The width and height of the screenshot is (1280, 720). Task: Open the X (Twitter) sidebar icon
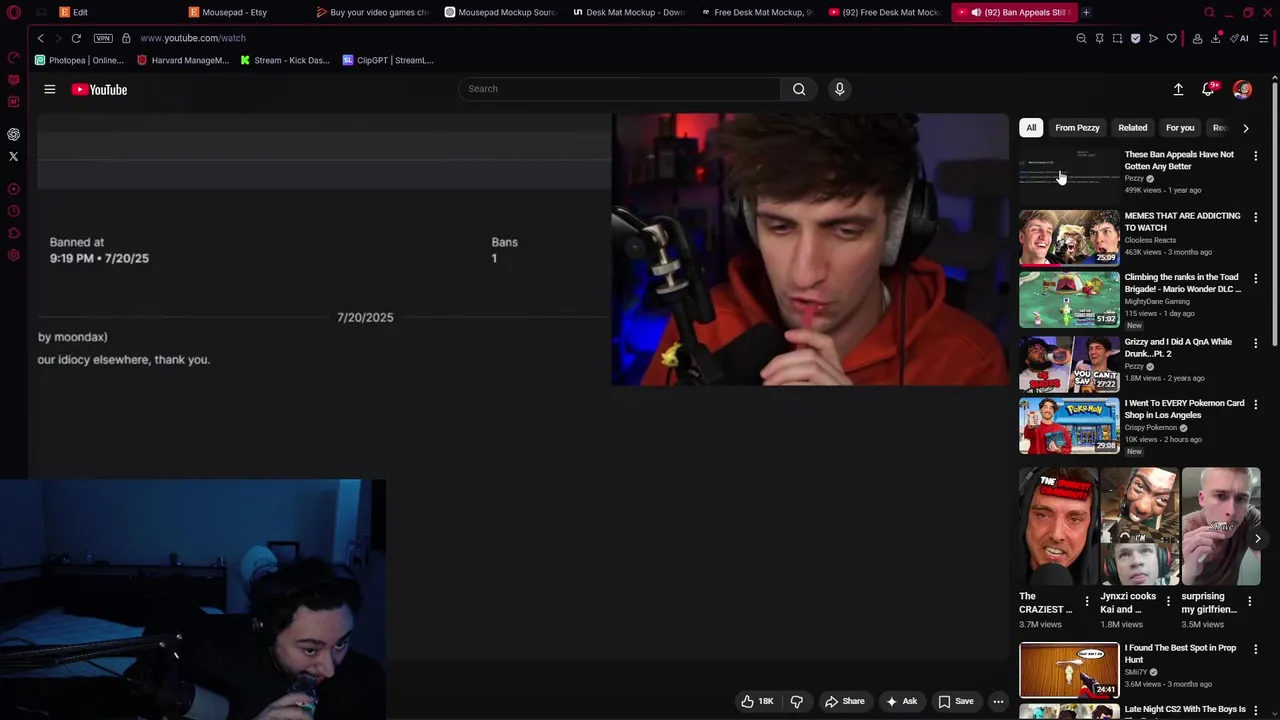pyautogui.click(x=13, y=156)
